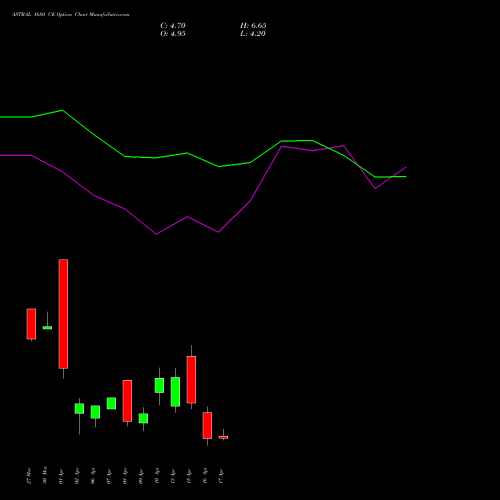Select the red candlestick on 16 Apr
Screen dimensions: 500x500
(x=207, y=425)
